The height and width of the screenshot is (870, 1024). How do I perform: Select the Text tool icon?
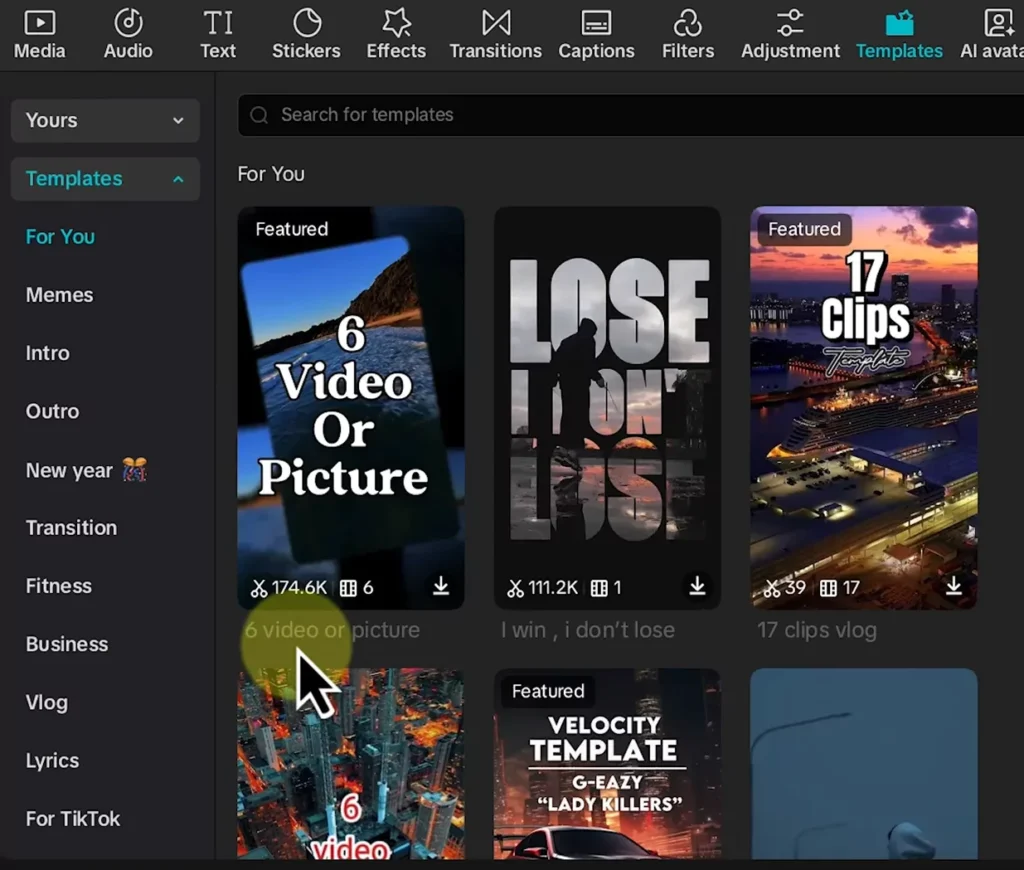(x=217, y=23)
